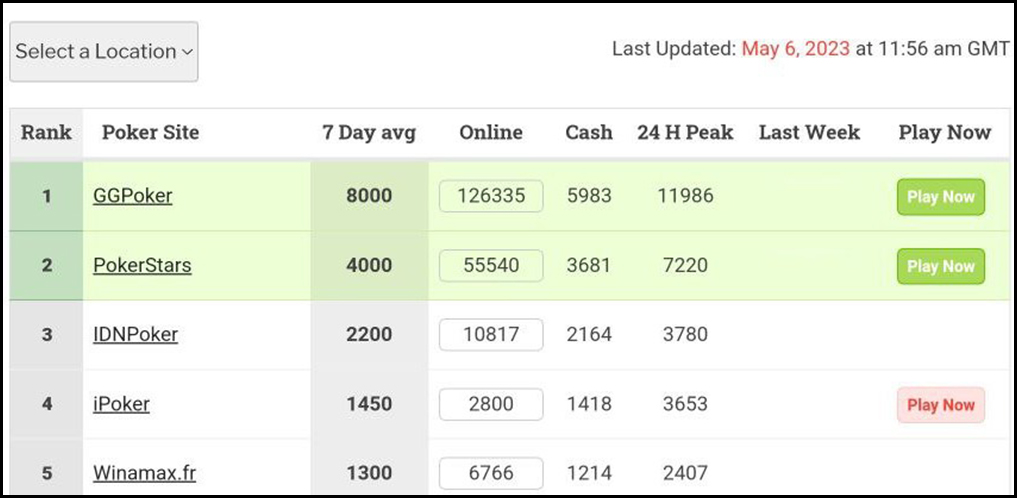Sort by the 24 H Peak header
Screen dimensions: 1017x498
coord(685,132)
